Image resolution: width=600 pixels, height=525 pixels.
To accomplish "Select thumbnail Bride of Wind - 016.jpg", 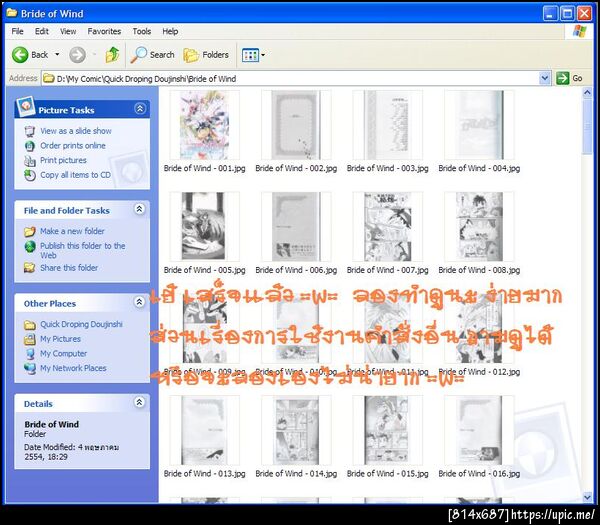I will pyautogui.click(x=479, y=430).
